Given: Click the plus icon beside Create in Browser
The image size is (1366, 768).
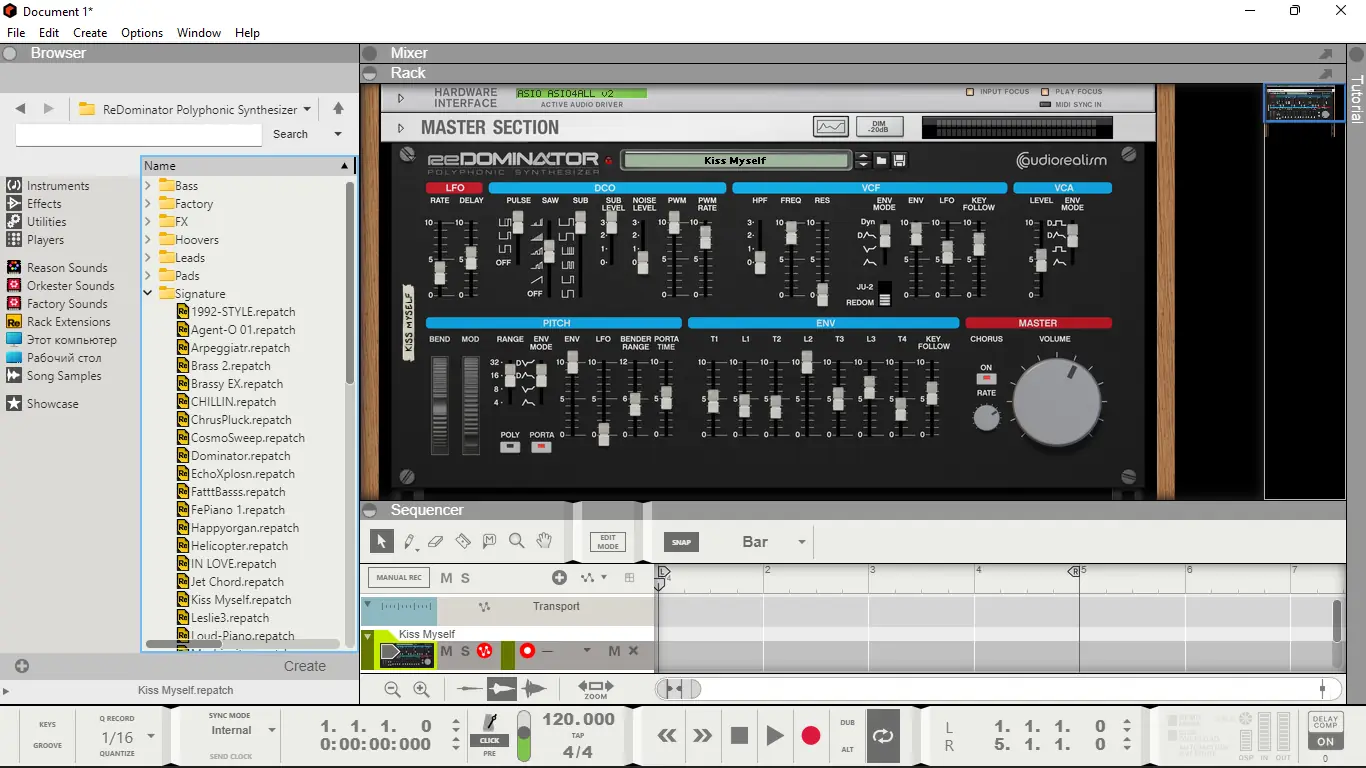Looking at the screenshot, I should pyautogui.click(x=22, y=666).
